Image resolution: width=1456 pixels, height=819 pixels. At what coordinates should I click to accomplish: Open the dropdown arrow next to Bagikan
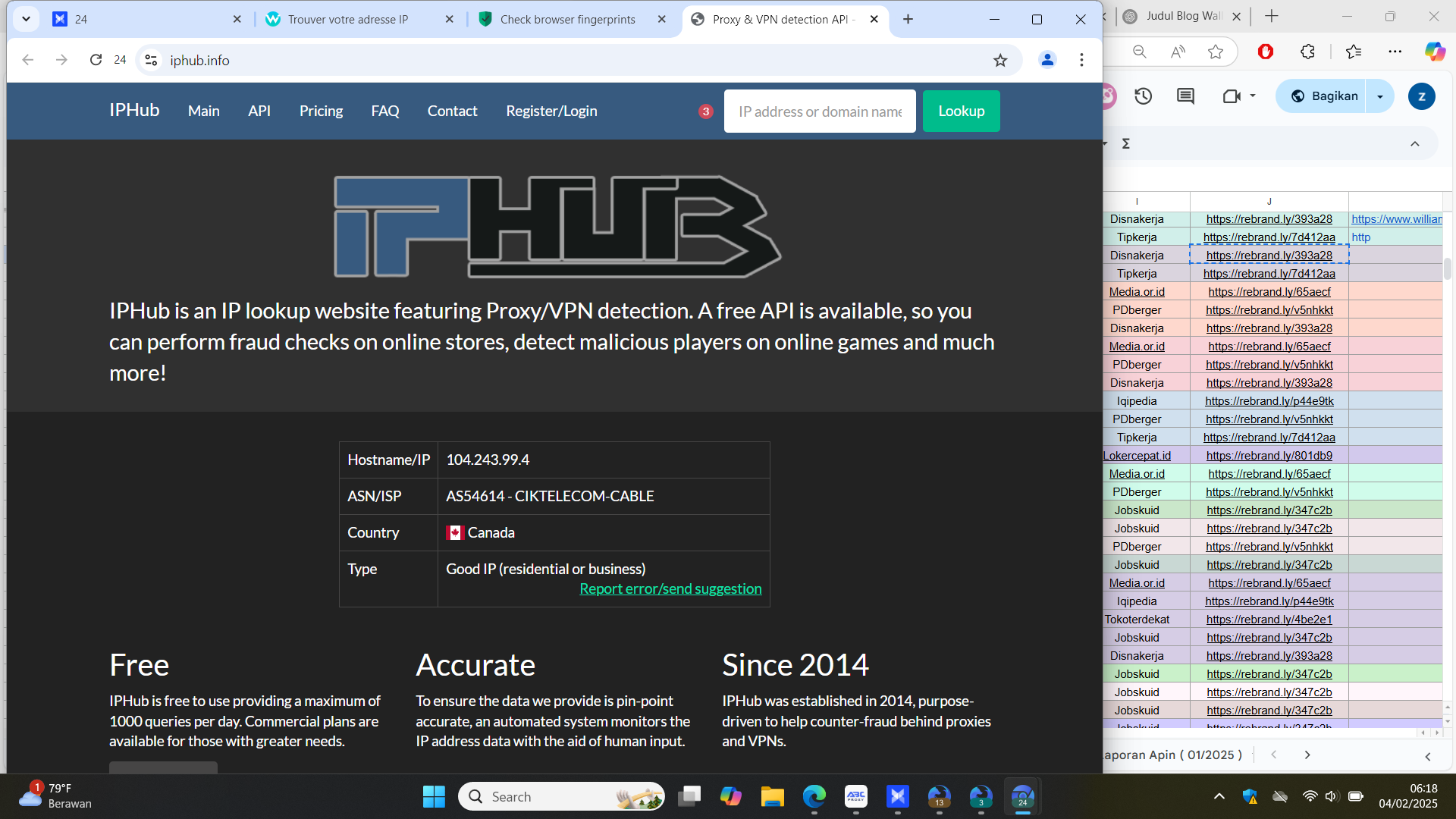pos(1380,96)
